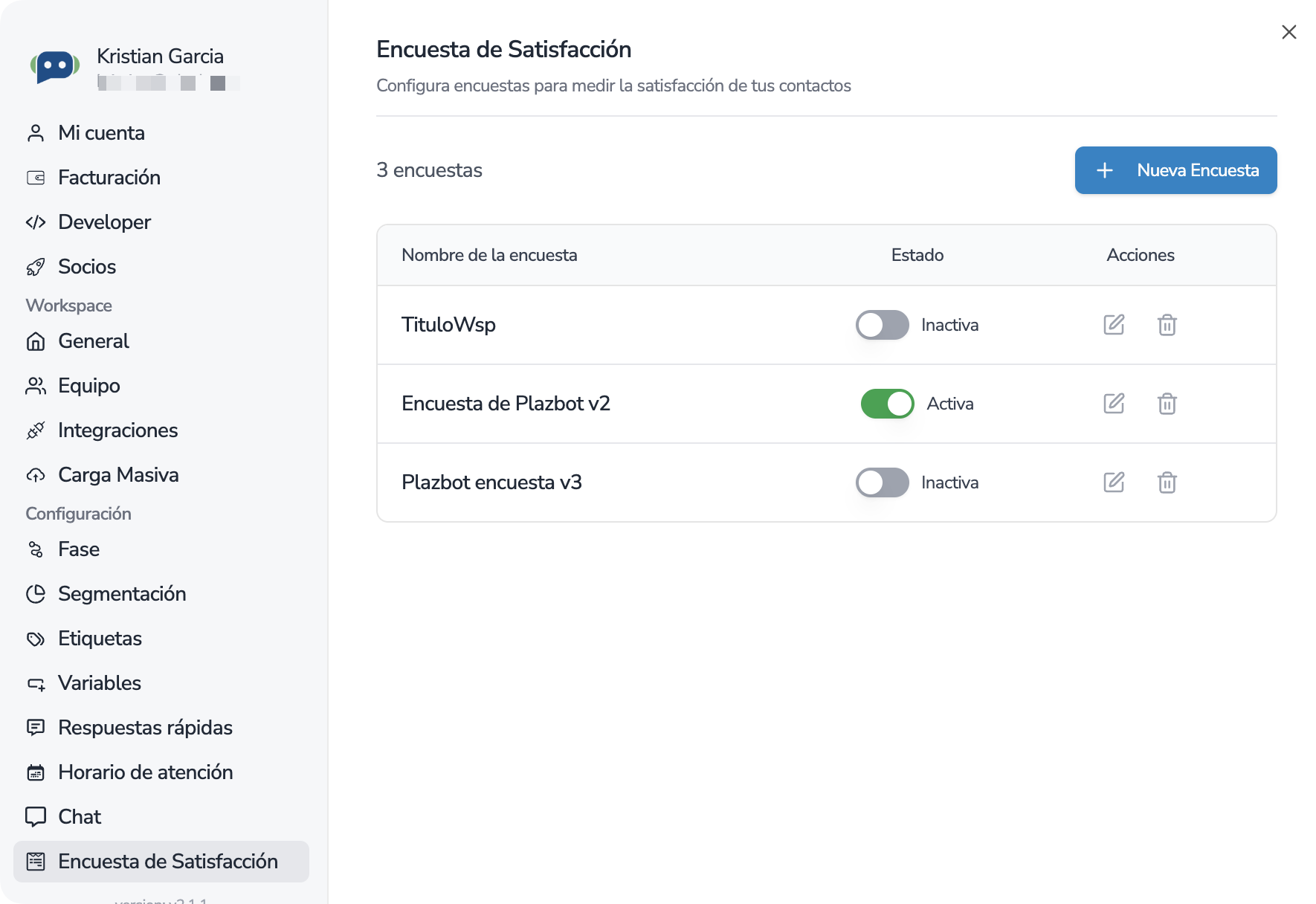
Task: Delete the TituloWsp survey
Action: tap(1167, 325)
